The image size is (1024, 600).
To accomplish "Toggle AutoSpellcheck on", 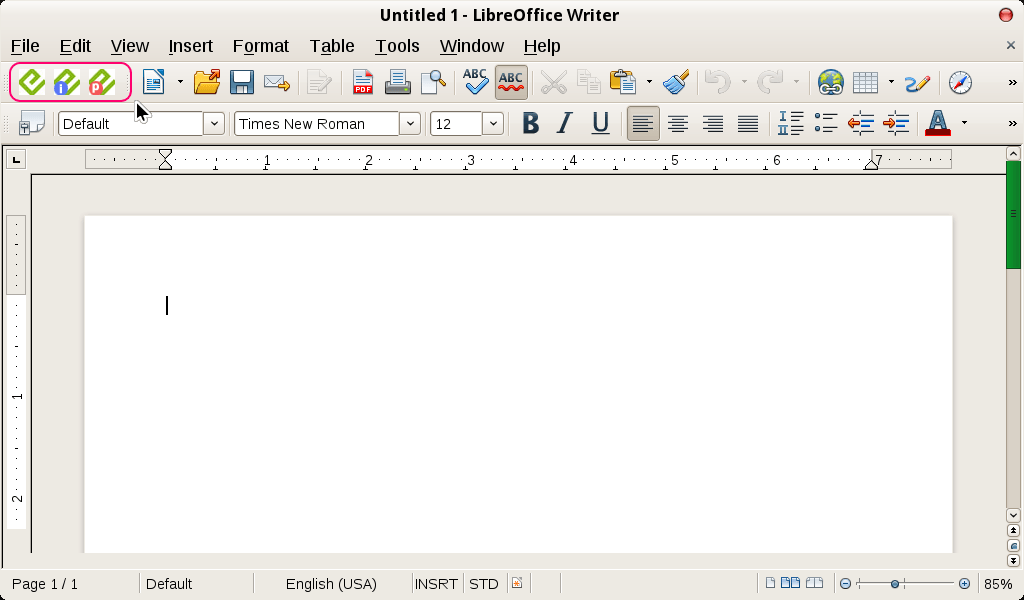I will point(510,82).
